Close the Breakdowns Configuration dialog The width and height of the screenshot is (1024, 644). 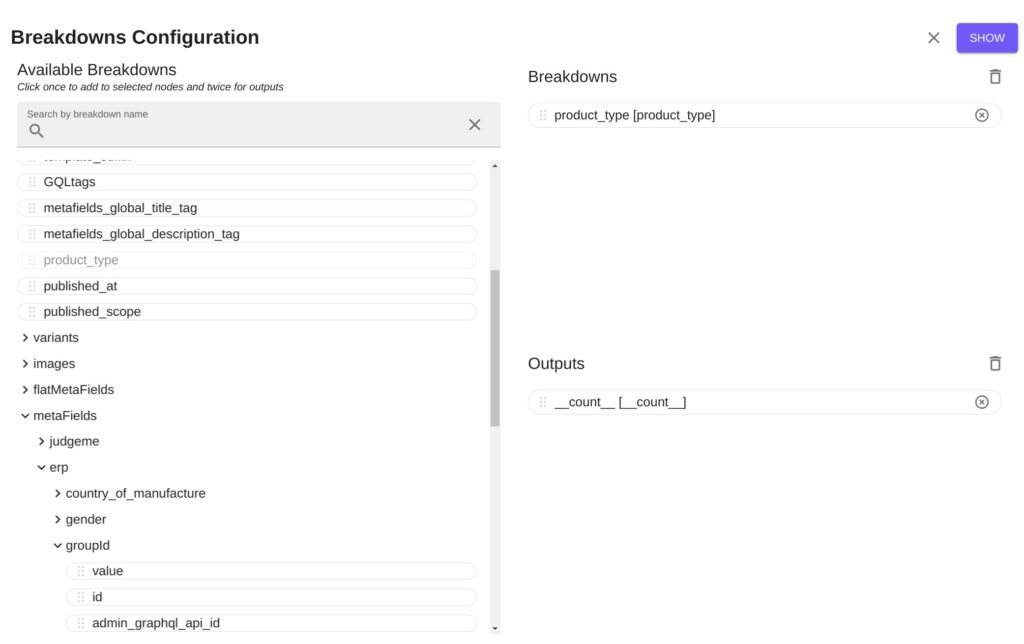[934, 38]
